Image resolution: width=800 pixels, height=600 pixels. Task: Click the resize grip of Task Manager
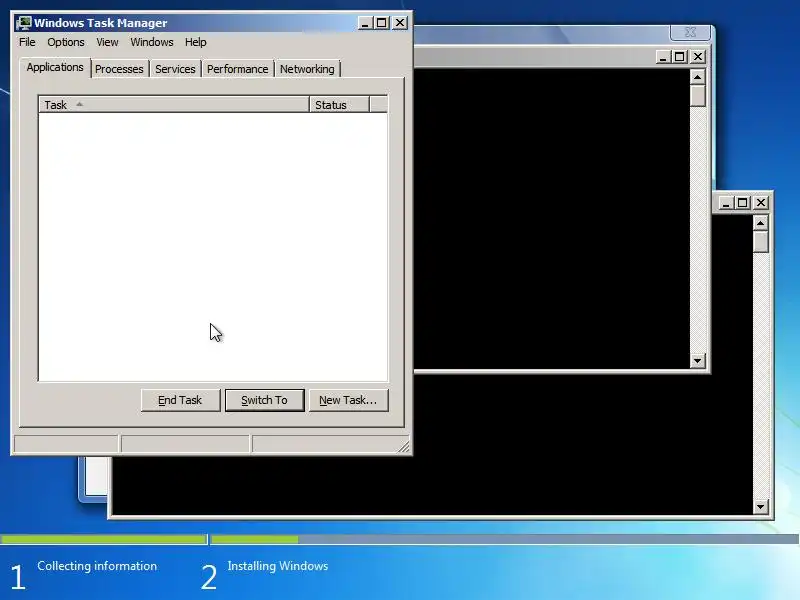pos(404,446)
